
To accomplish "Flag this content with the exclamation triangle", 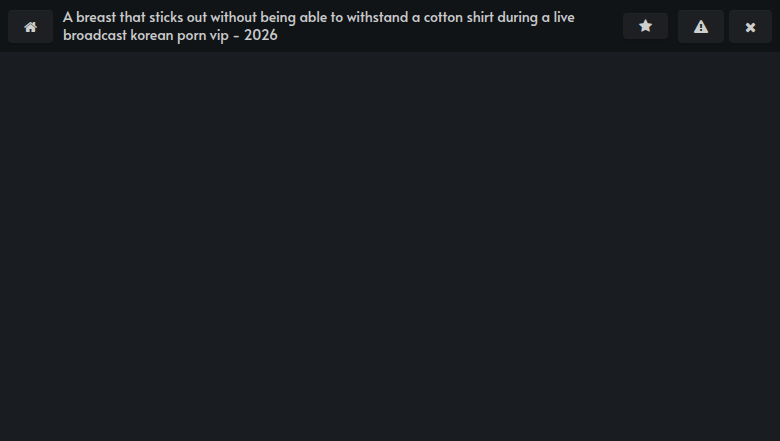I will pos(701,27).
